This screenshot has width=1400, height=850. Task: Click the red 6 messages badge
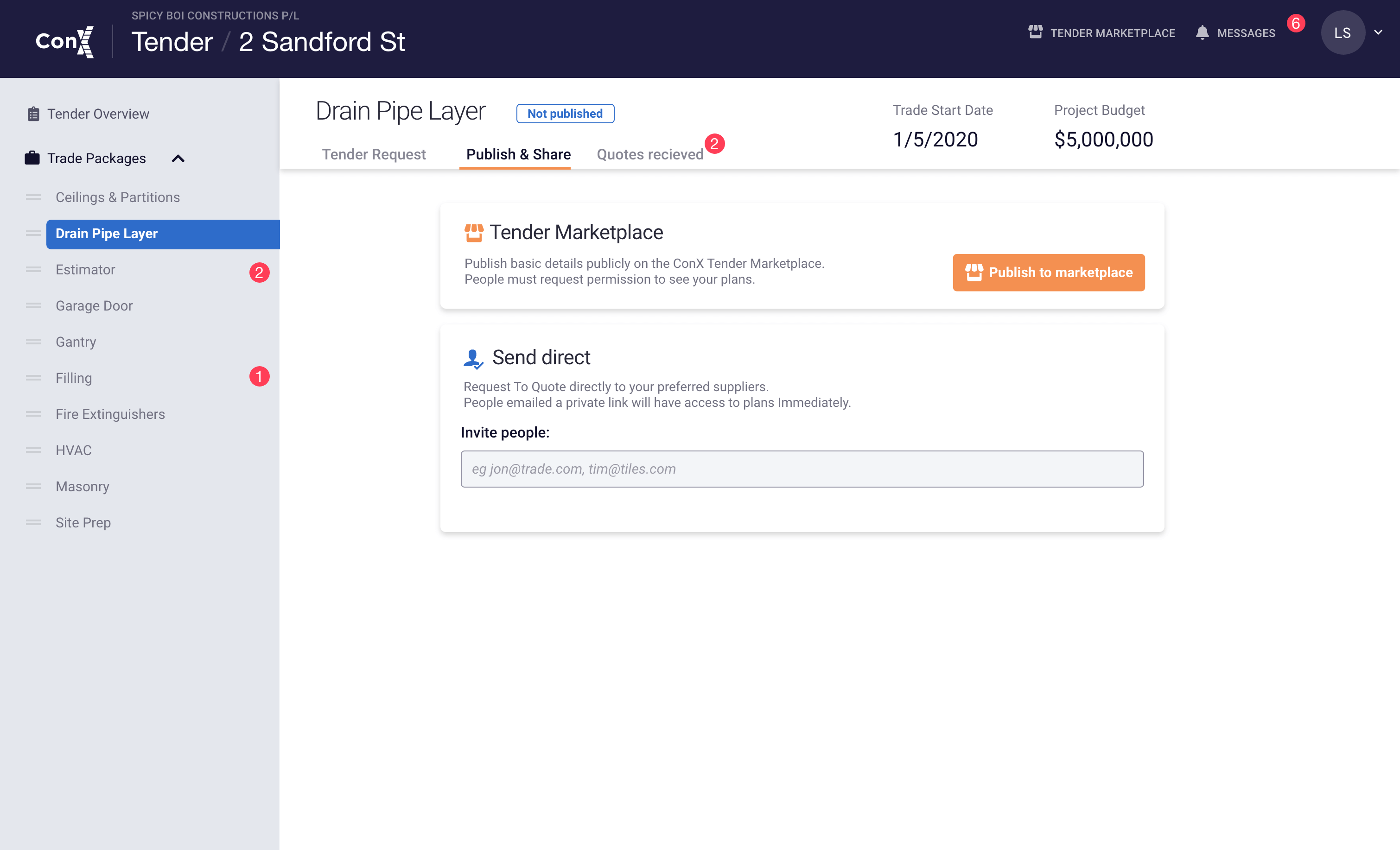(1296, 23)
